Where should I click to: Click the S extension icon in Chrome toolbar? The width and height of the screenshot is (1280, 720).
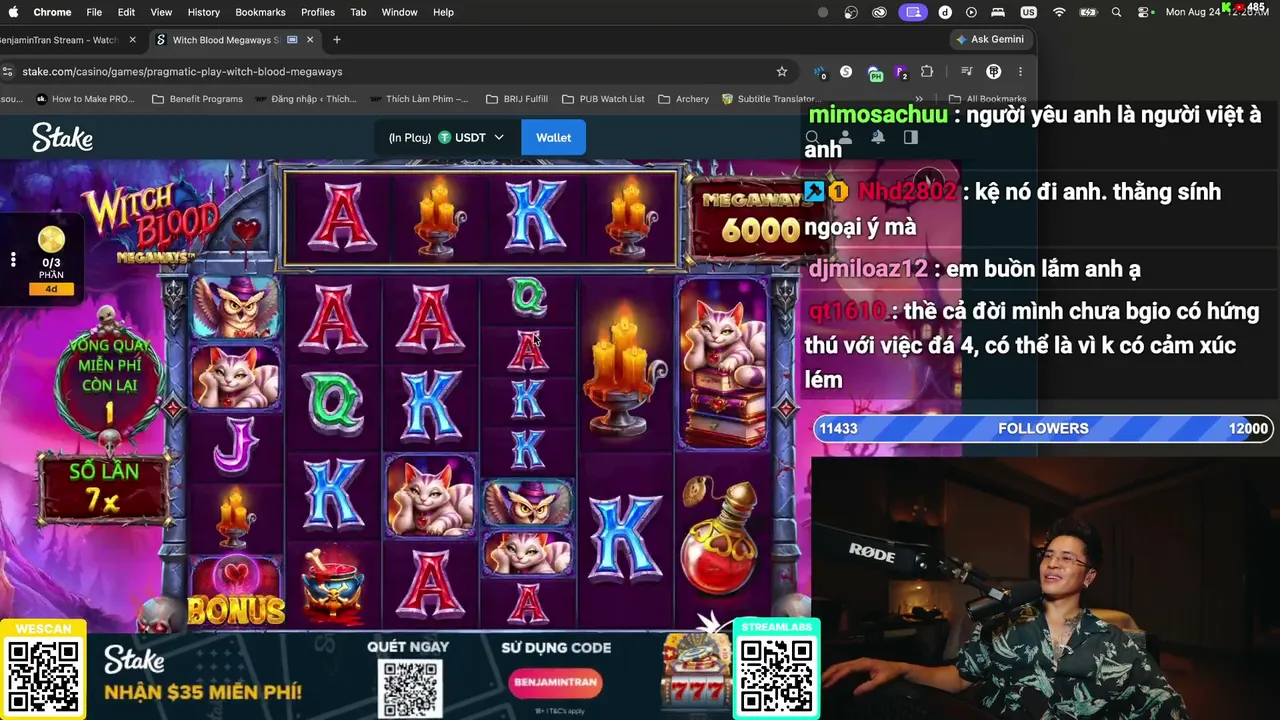[846, 71]
